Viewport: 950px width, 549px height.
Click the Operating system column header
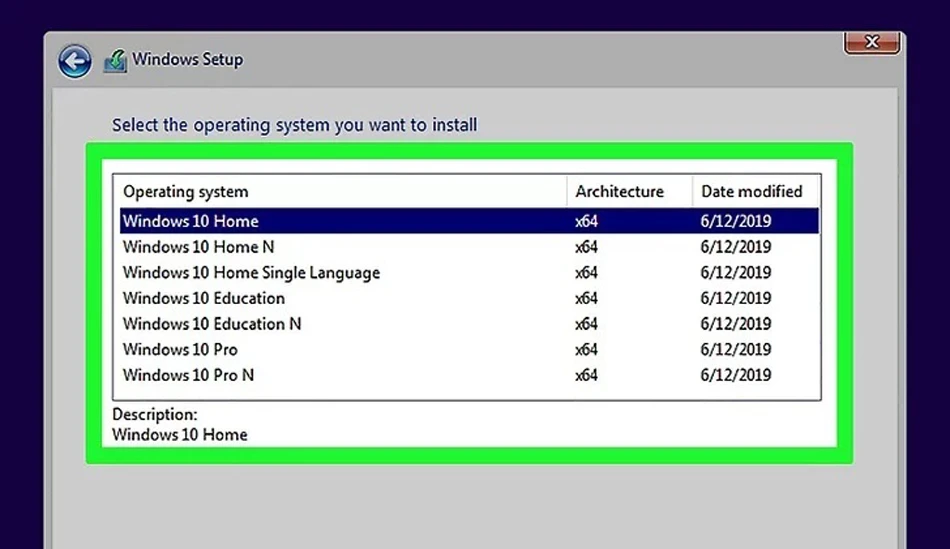[340, 191]
